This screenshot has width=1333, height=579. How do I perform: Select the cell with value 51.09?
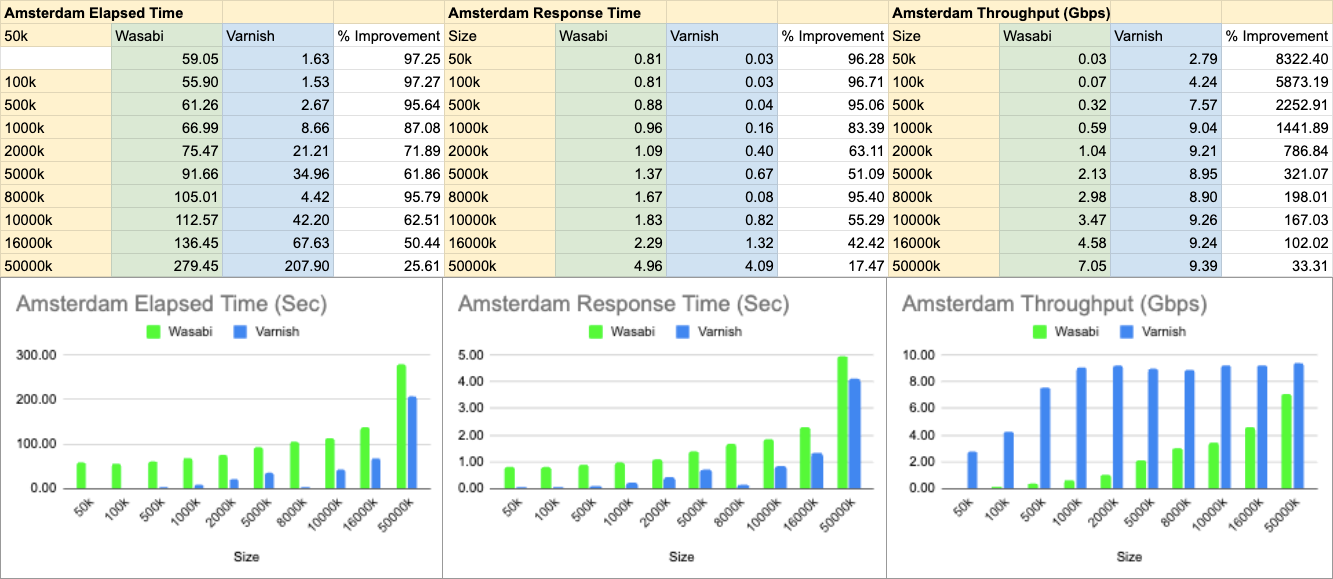tap(833, 173)
